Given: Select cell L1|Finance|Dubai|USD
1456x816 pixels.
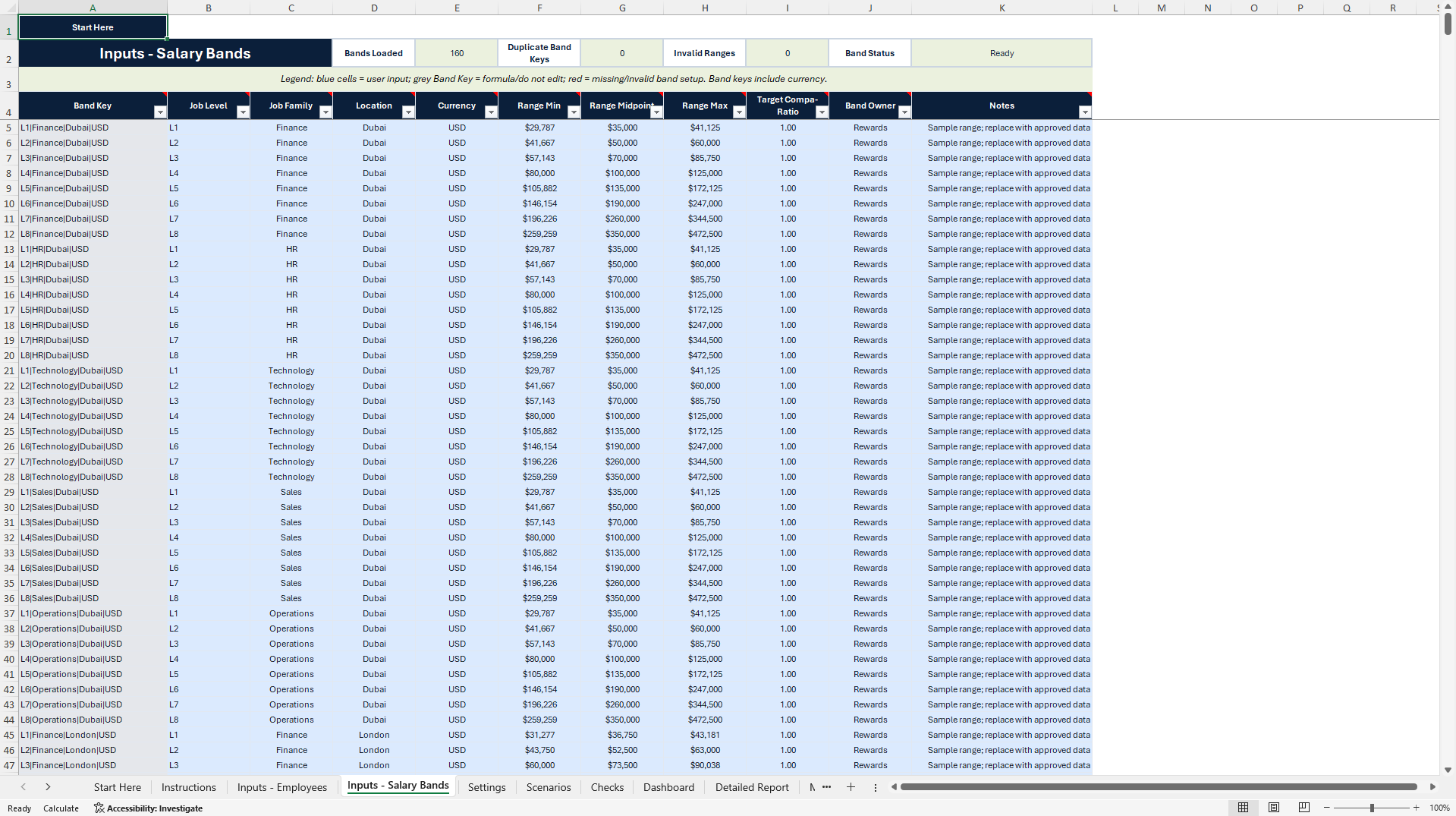Looking at the screenshot, I should point(93,128).
